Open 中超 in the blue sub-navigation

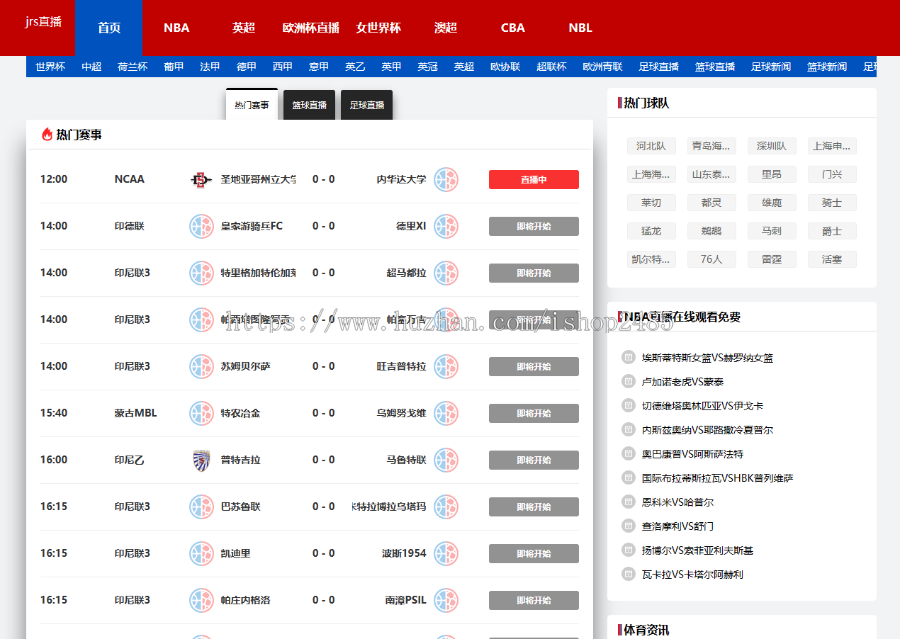(92, 67)
